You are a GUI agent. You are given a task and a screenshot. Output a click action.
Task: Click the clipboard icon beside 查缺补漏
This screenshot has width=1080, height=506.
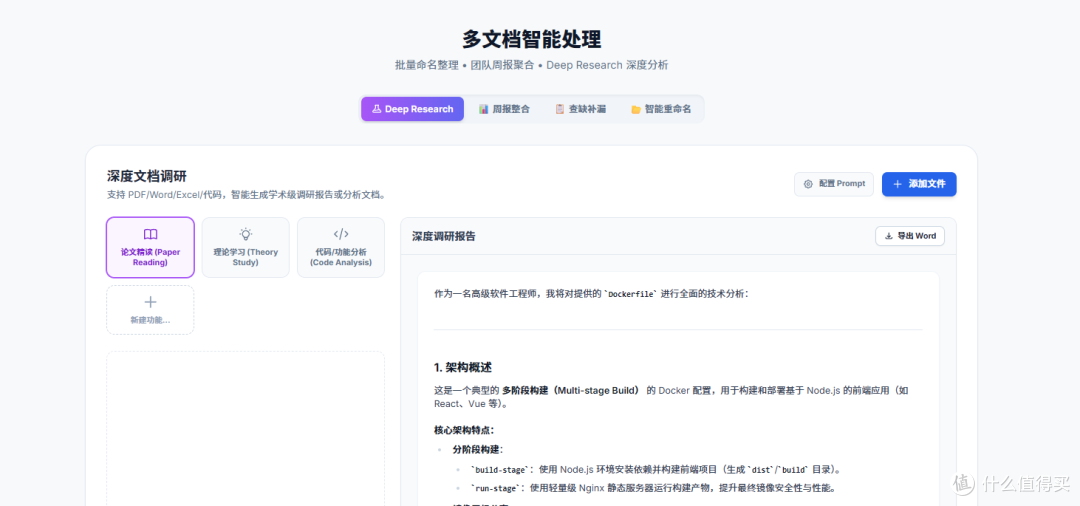(559, 109)
